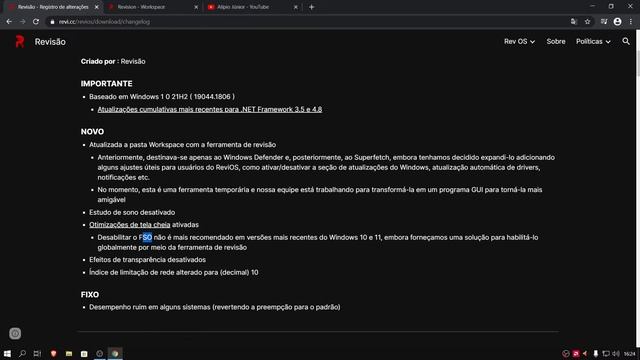This screenshot has width=640, height=360.
Task: Click 'Criado por : Revisão' line
Action: 113,61
